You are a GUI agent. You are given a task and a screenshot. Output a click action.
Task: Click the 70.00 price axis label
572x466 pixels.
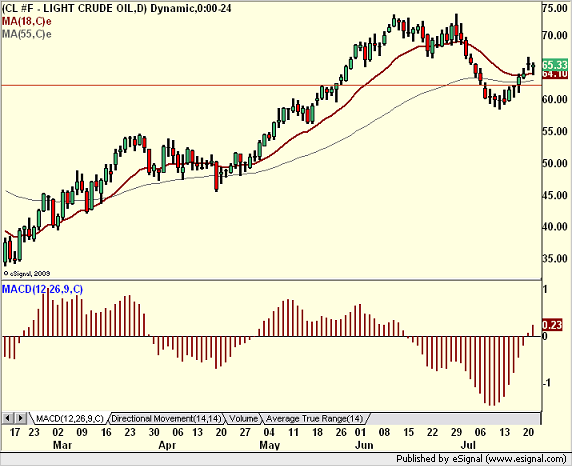click(554, 36)
